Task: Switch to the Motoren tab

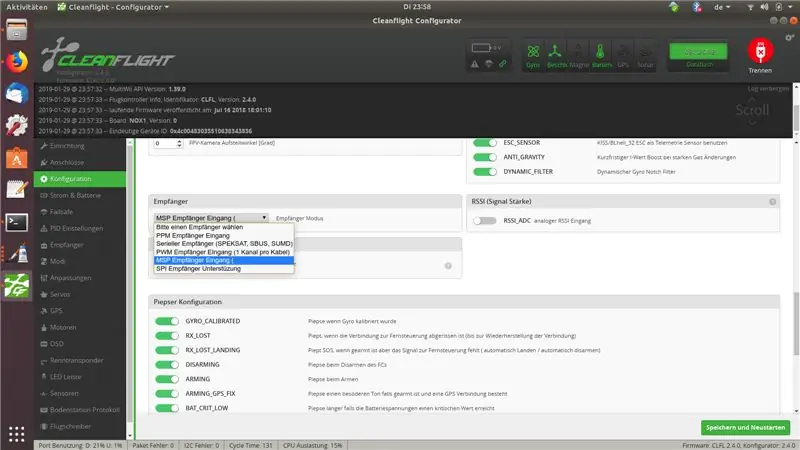Action: pyautogui.click(x=80, y=328)
